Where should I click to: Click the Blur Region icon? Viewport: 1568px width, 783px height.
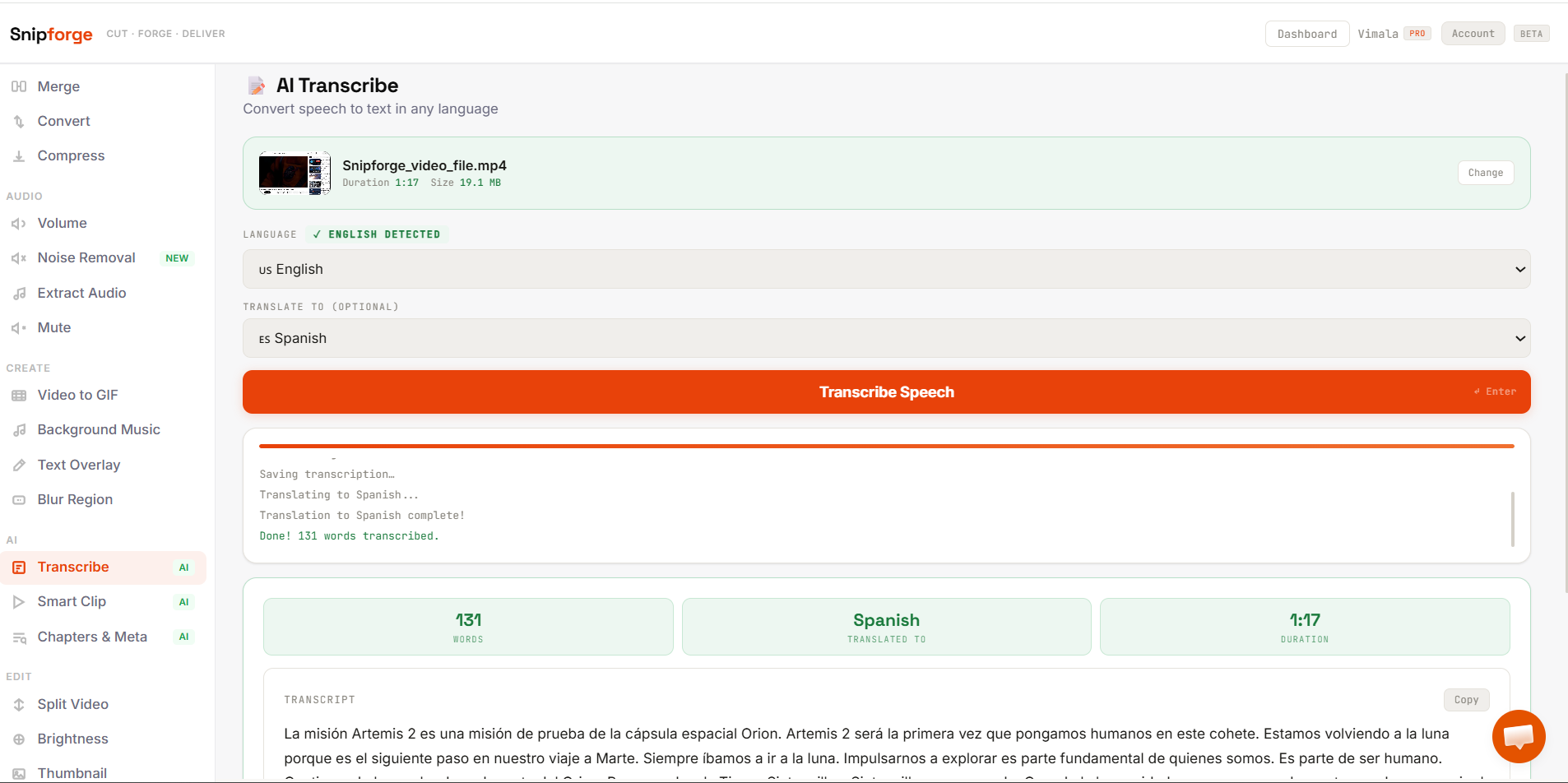(x=19, y=499)
